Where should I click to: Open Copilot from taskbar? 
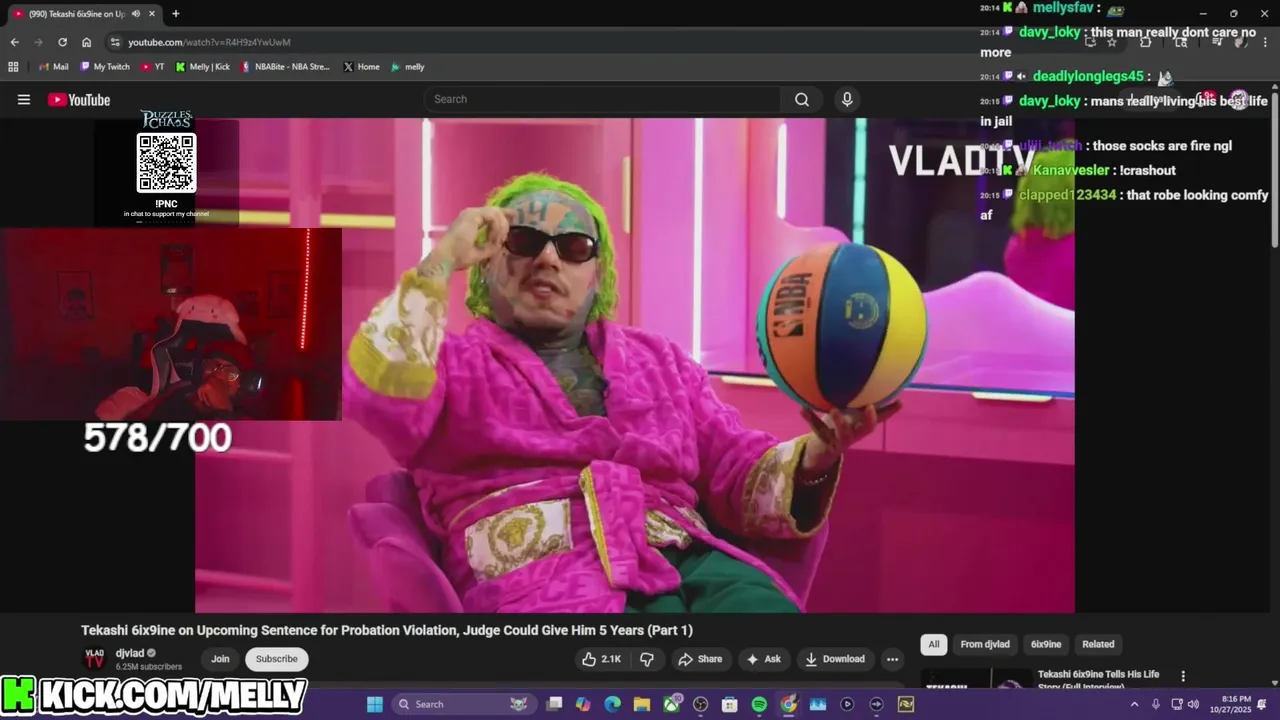pyautogui.click(x=584, y=704)
